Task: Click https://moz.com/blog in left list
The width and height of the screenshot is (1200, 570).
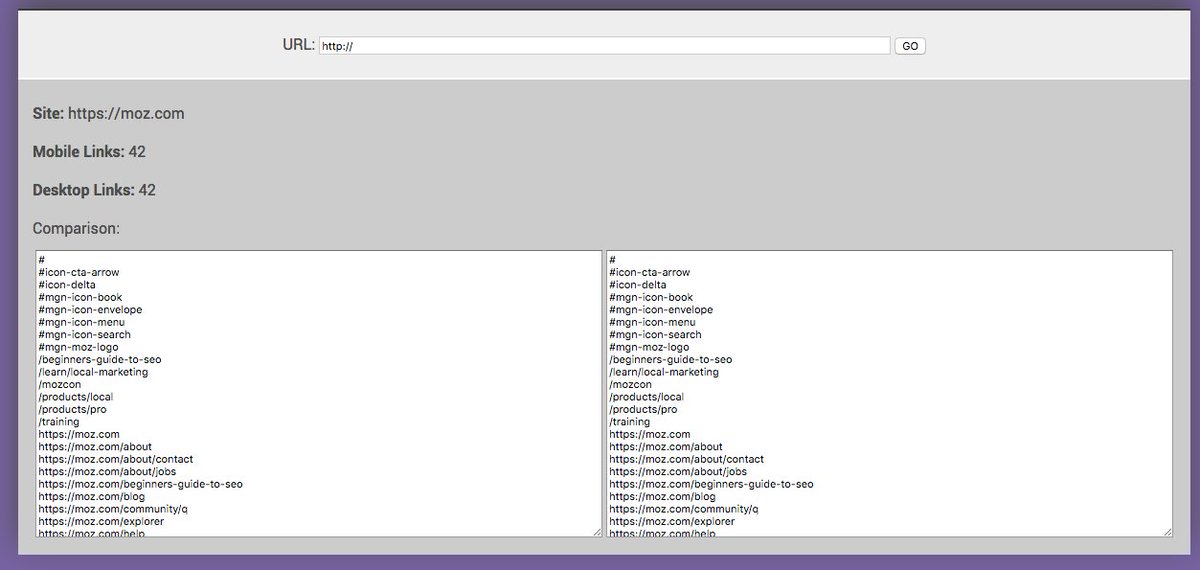Action: (x=91, y=497)
